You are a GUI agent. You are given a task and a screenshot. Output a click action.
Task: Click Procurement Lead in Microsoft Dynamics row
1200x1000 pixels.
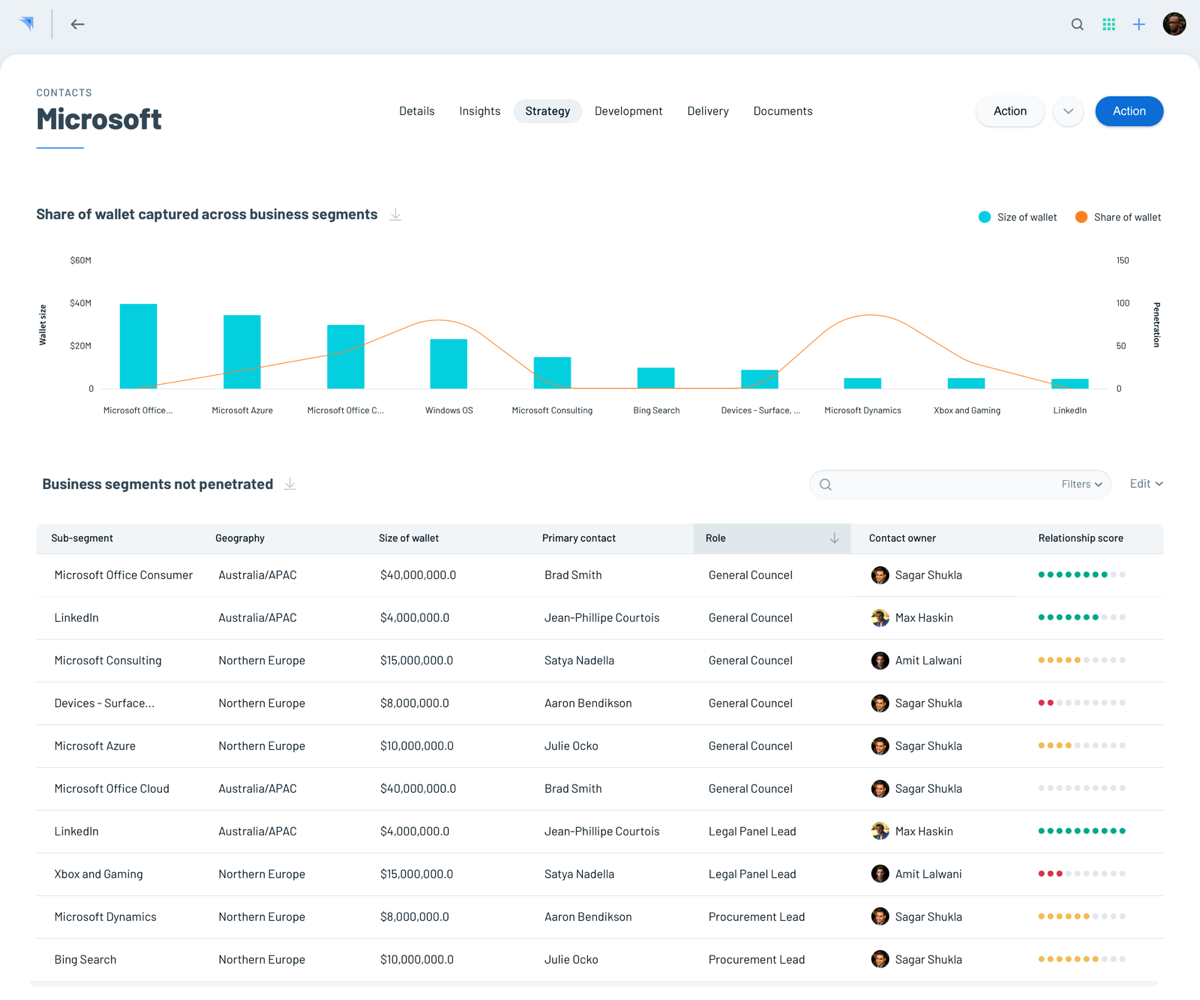pos(756,917)
